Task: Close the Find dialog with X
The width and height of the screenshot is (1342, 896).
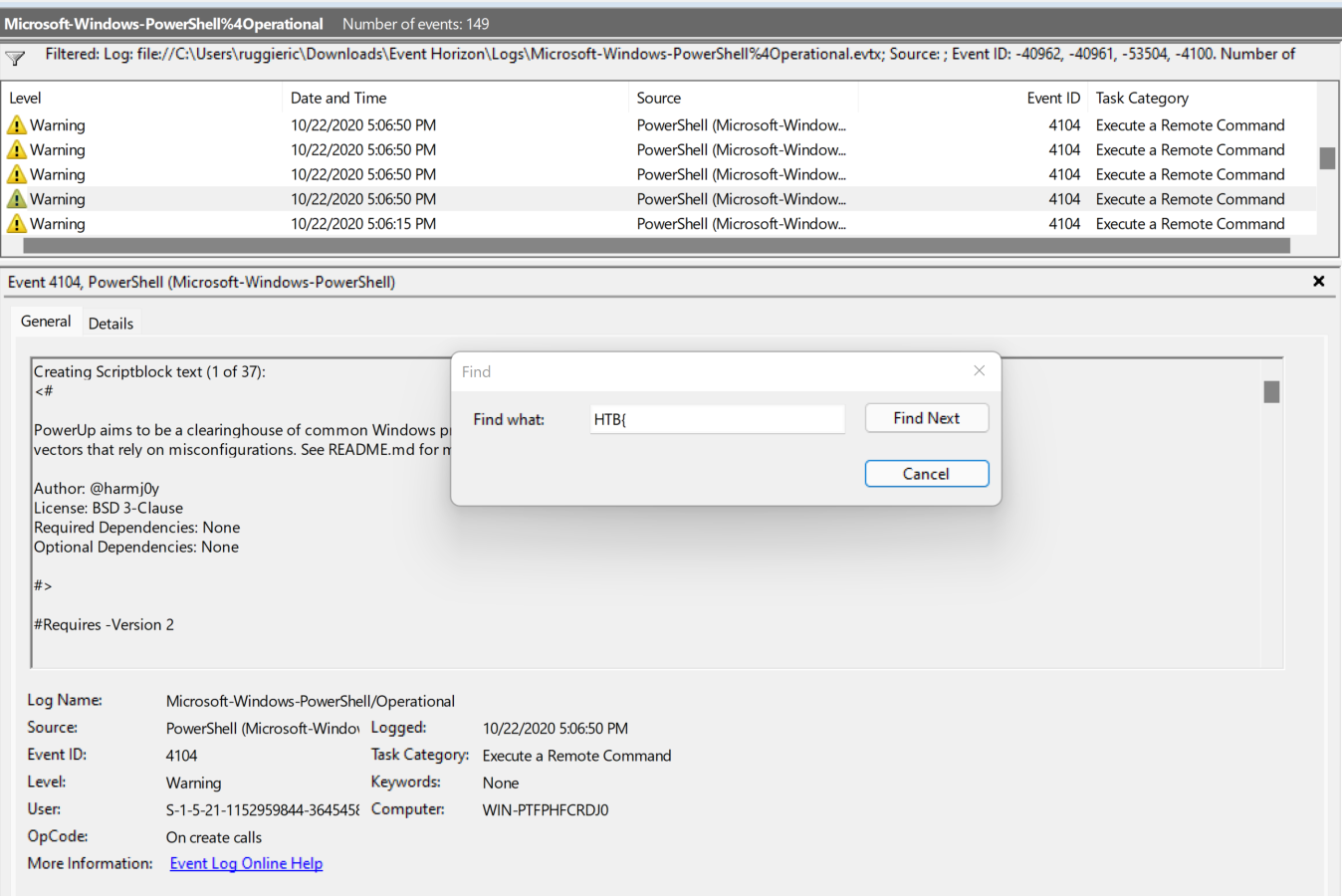Action: coord(979,370)
